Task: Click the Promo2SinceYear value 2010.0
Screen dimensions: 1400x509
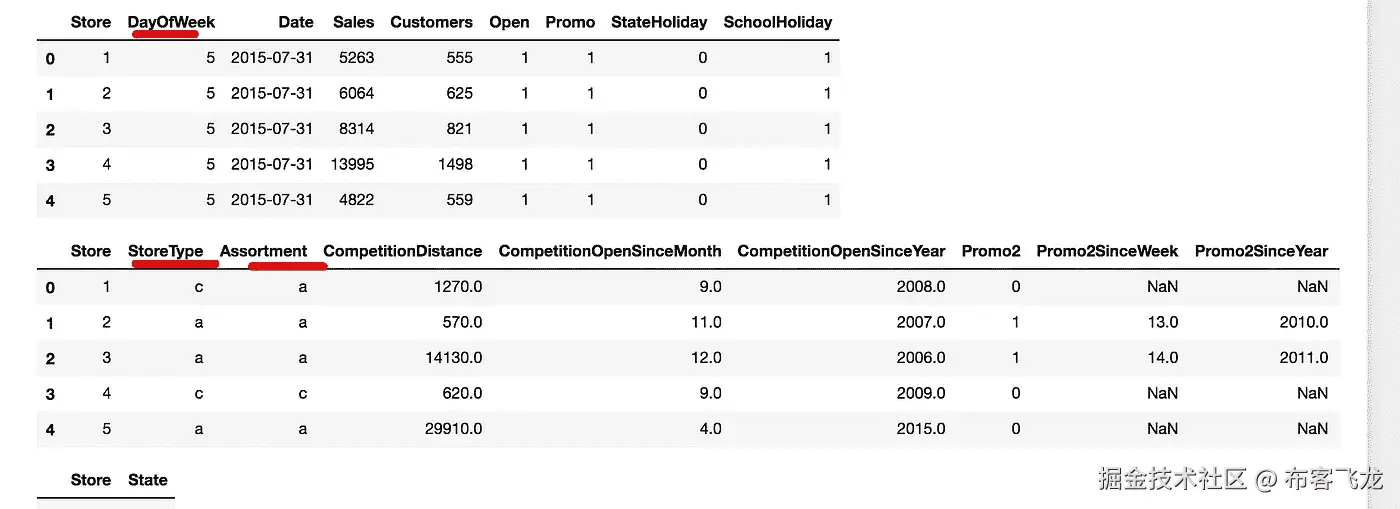Action: coord(1303,322)
